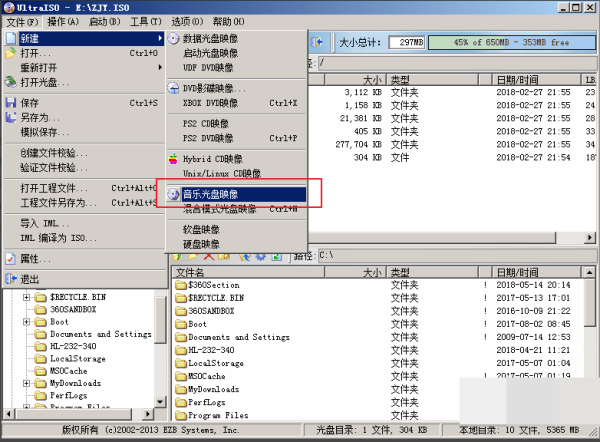Choose 混合模式光盘映像 entry

point(236,209)
